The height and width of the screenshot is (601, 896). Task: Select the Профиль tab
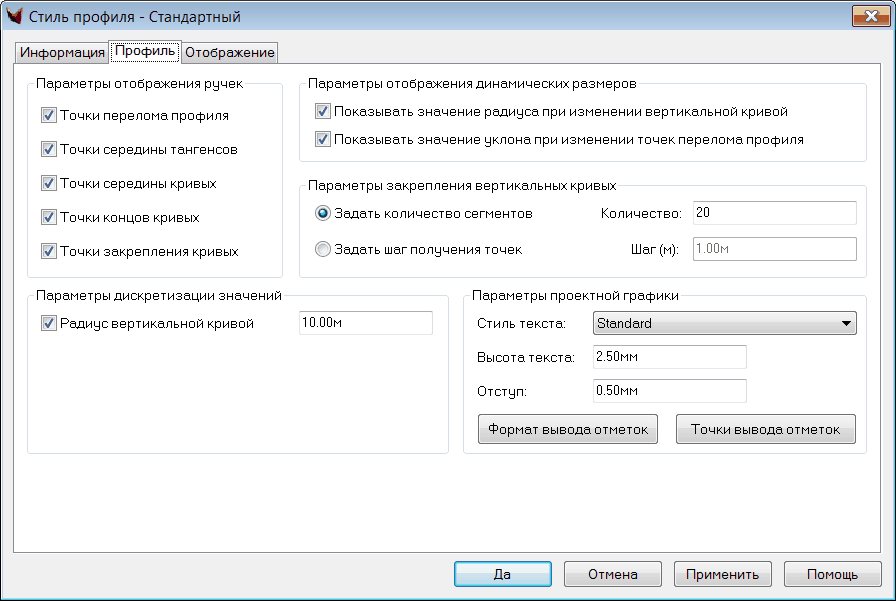[145, 50]
